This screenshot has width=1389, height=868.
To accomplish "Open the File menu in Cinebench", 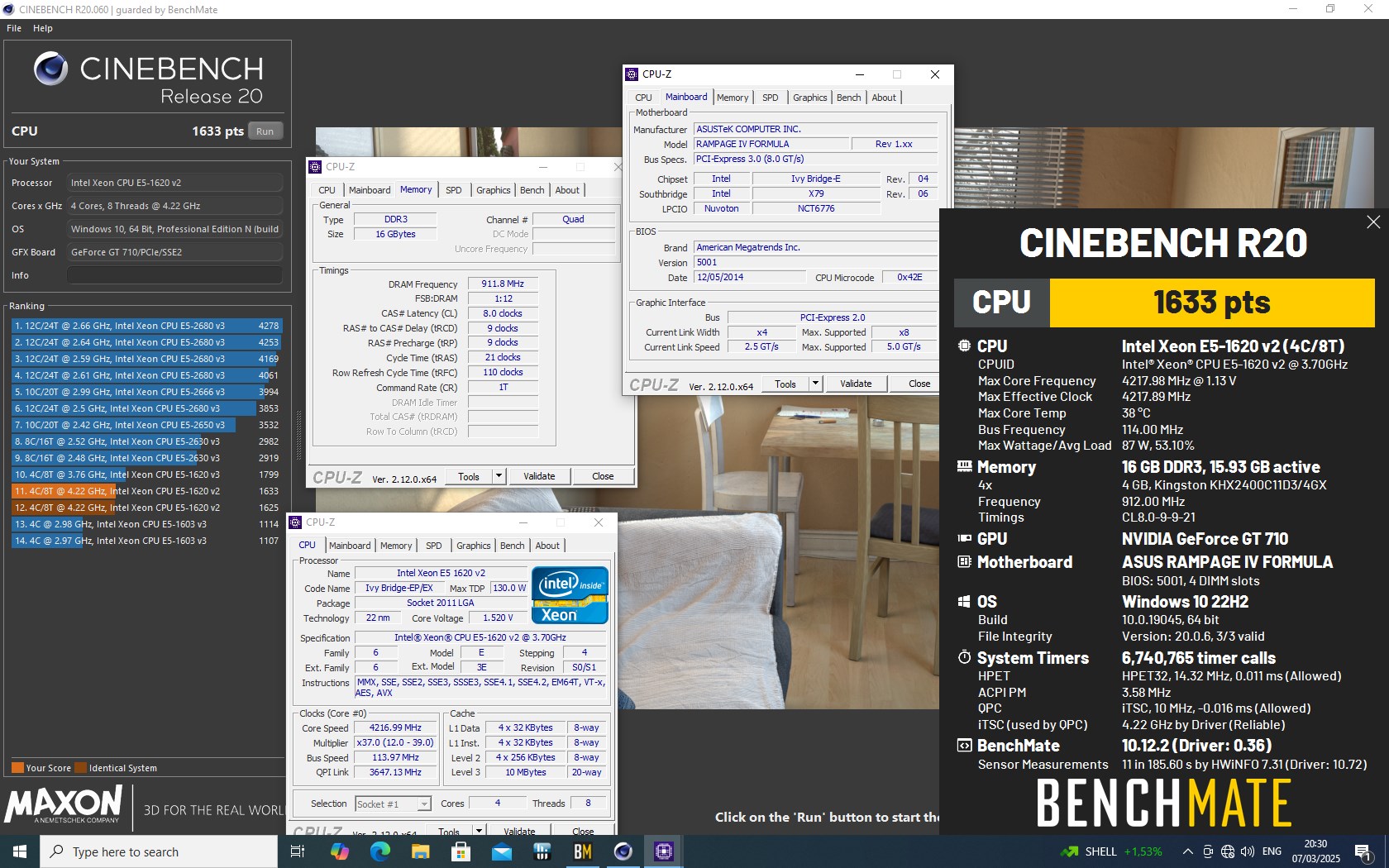I will [x=14, y=28].
